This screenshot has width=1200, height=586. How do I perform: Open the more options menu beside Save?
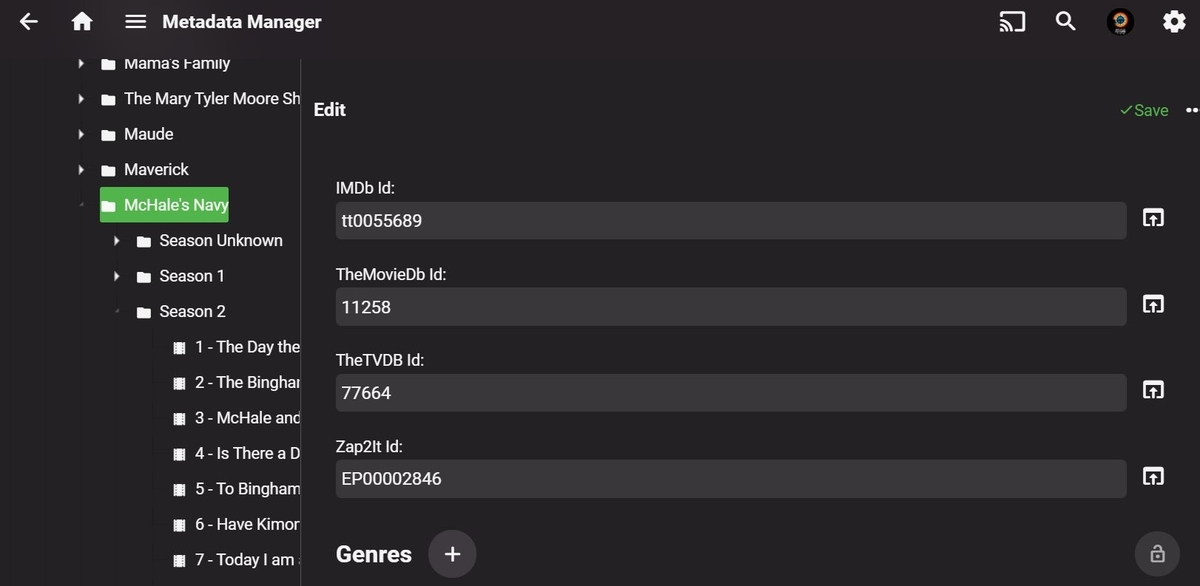(1191, 110)
